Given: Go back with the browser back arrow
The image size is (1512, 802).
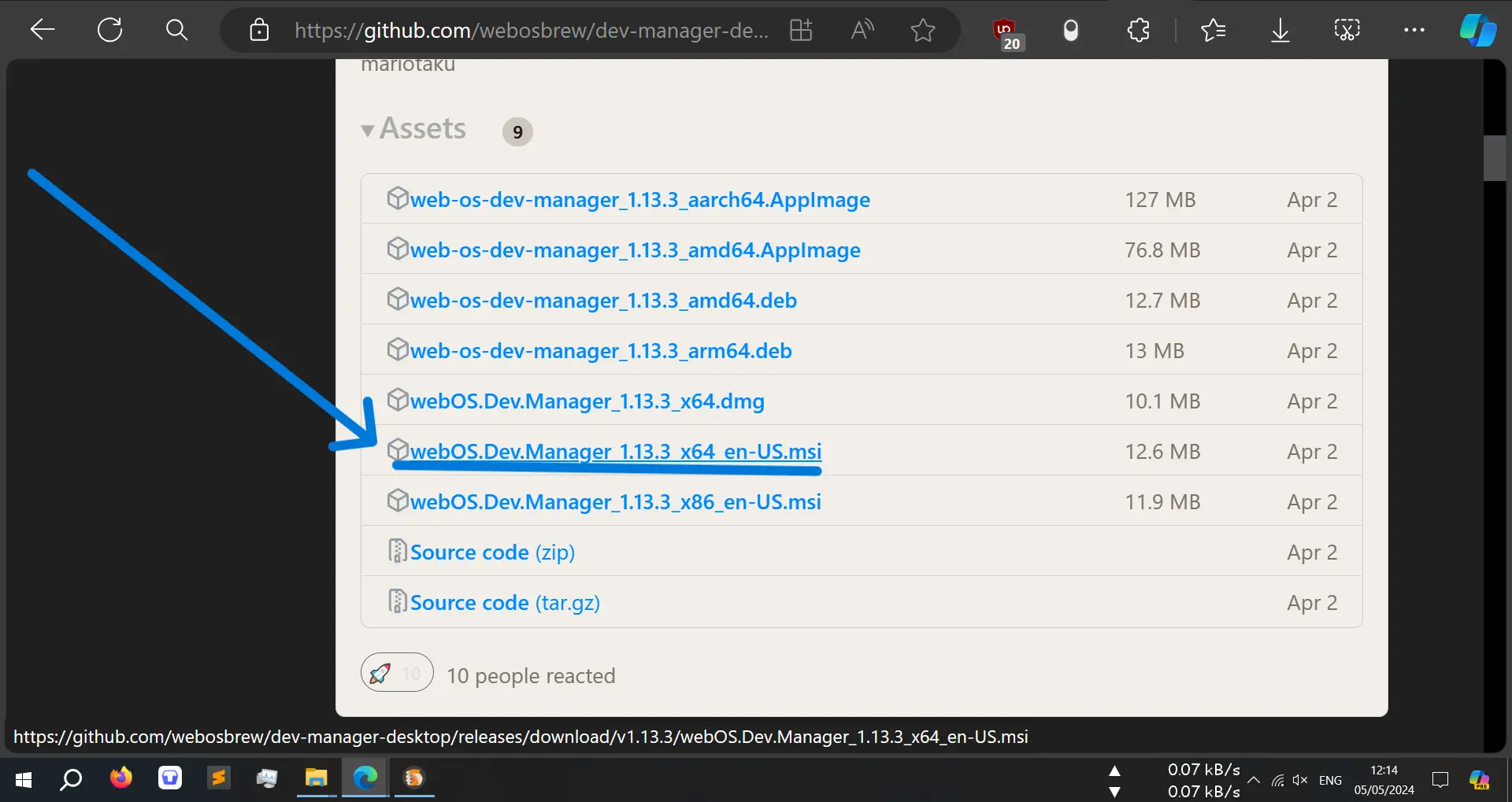Looking at the screenshot, I should 42,30.
